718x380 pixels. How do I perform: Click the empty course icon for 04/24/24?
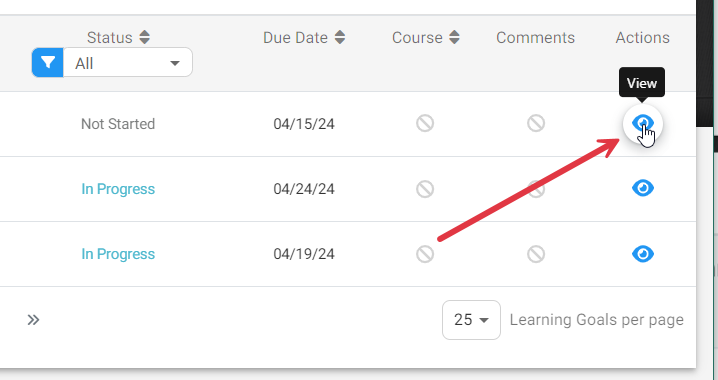point(425,189)
